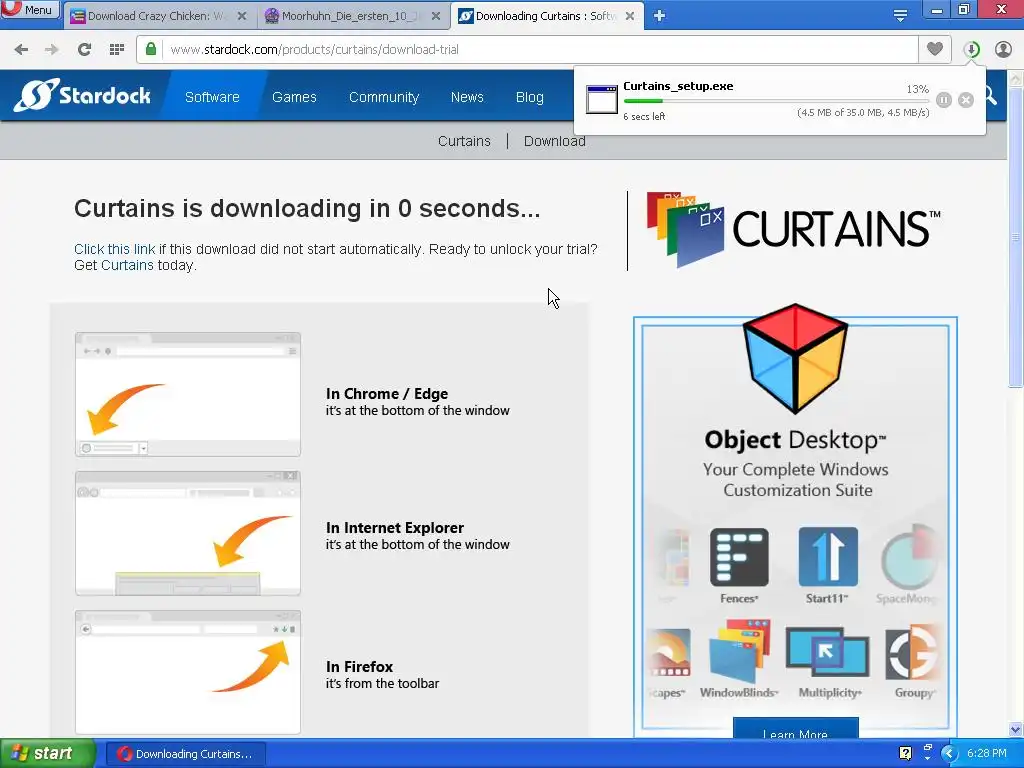1024x768 pixels.
Task: Open the user account profile icon
Action: tap(1003, 50)
